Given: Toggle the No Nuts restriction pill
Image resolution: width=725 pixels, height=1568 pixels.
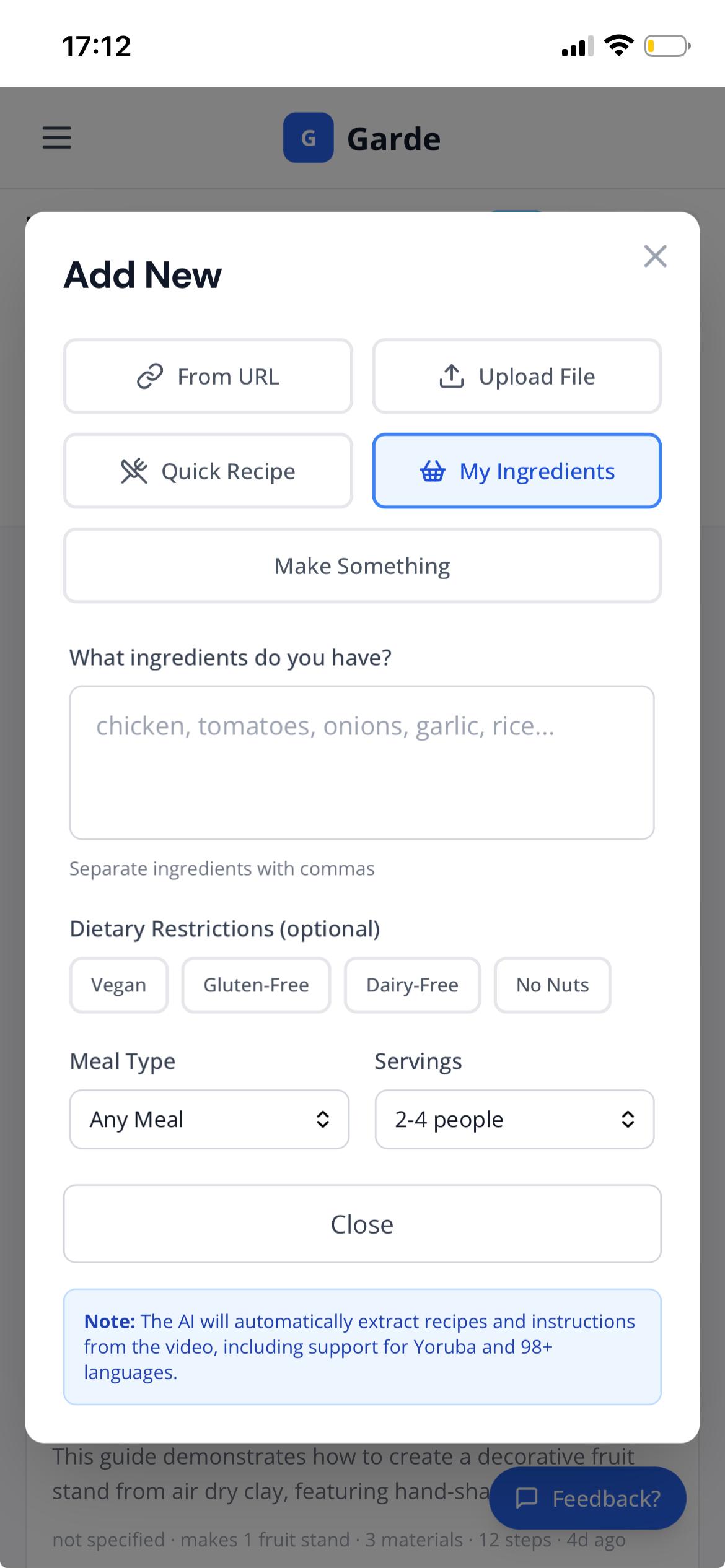Looking at the screenshot, I should (x=551, y=985).
